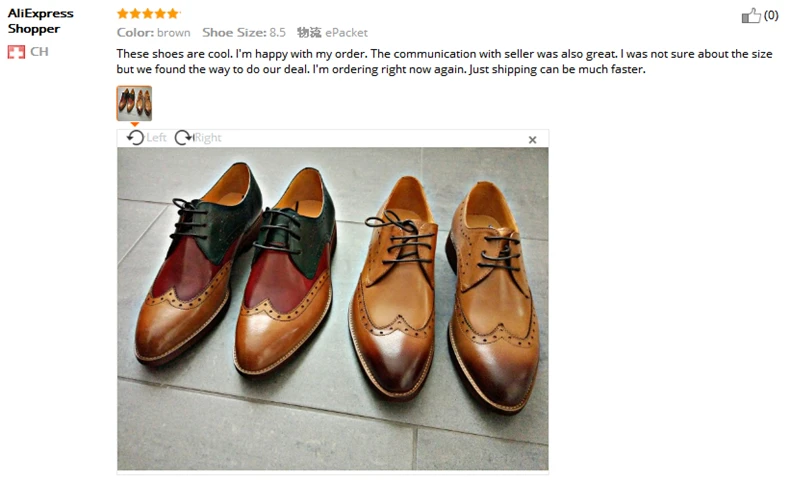Click the 'Shoe Size: 8.5' attribute
This screenshot has width=790, height=481.
click(244, 33)
